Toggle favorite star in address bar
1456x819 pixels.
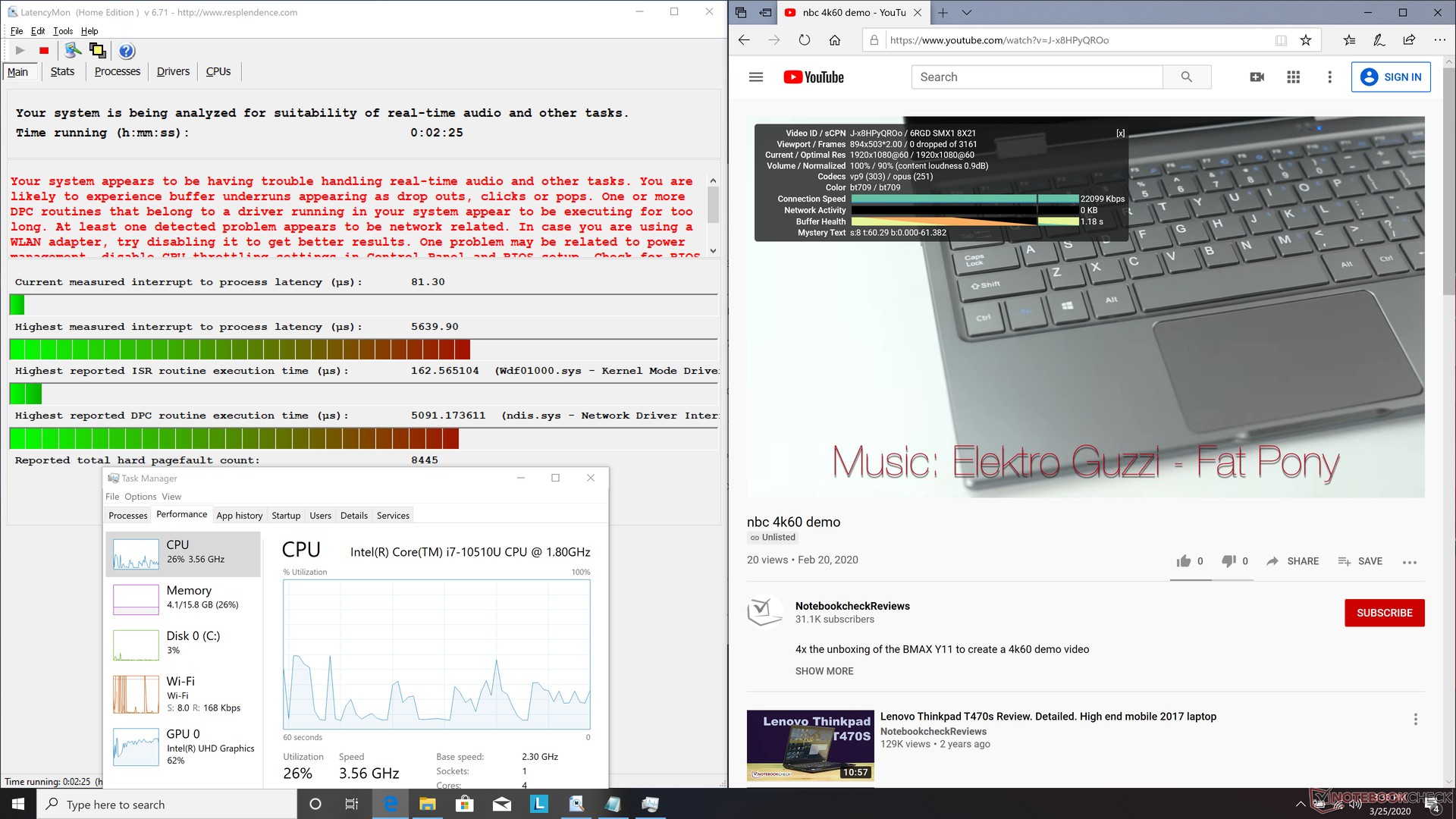coord(1305,40)
